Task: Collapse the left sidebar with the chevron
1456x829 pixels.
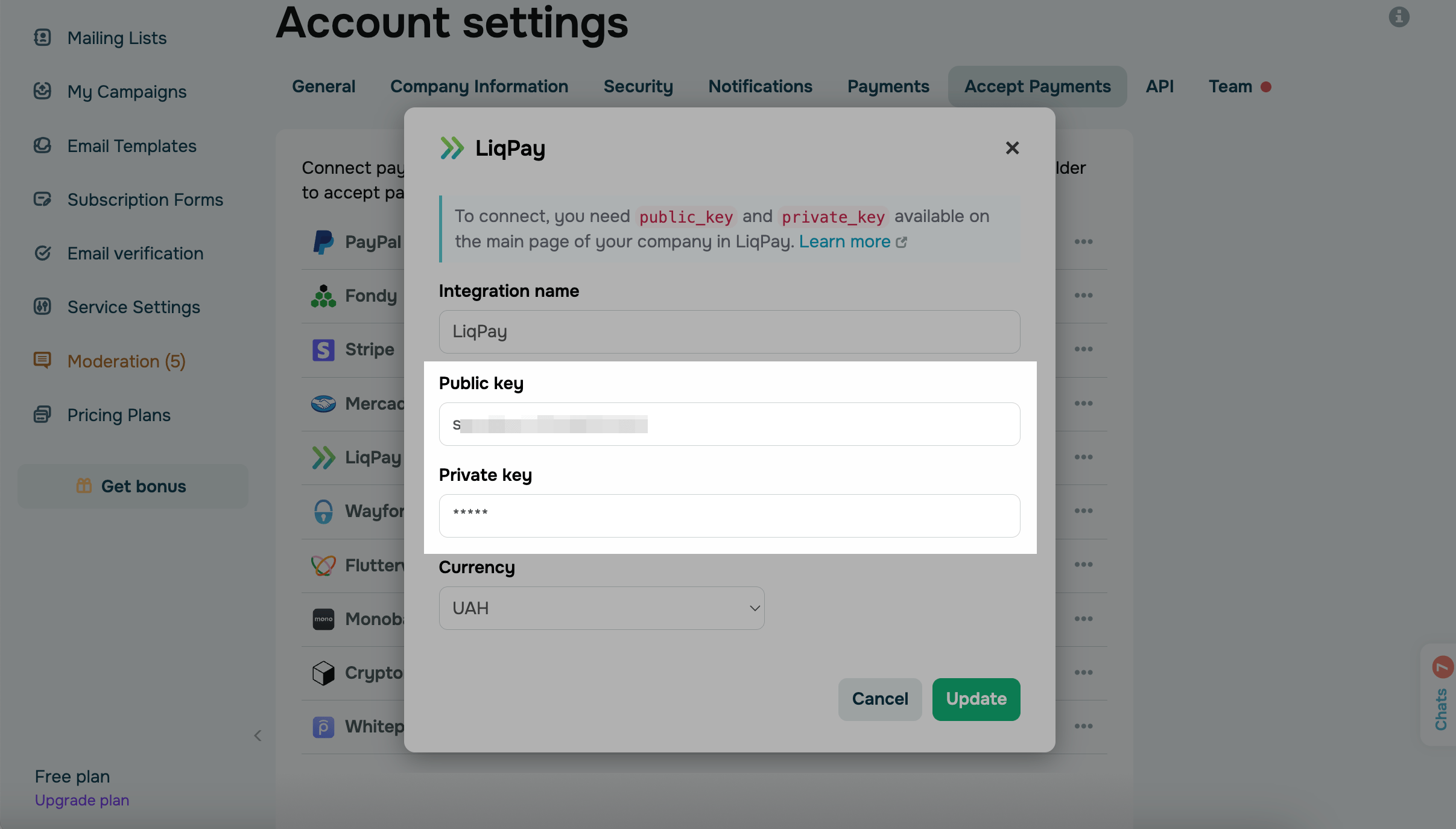Action: [x=258, y=735]
